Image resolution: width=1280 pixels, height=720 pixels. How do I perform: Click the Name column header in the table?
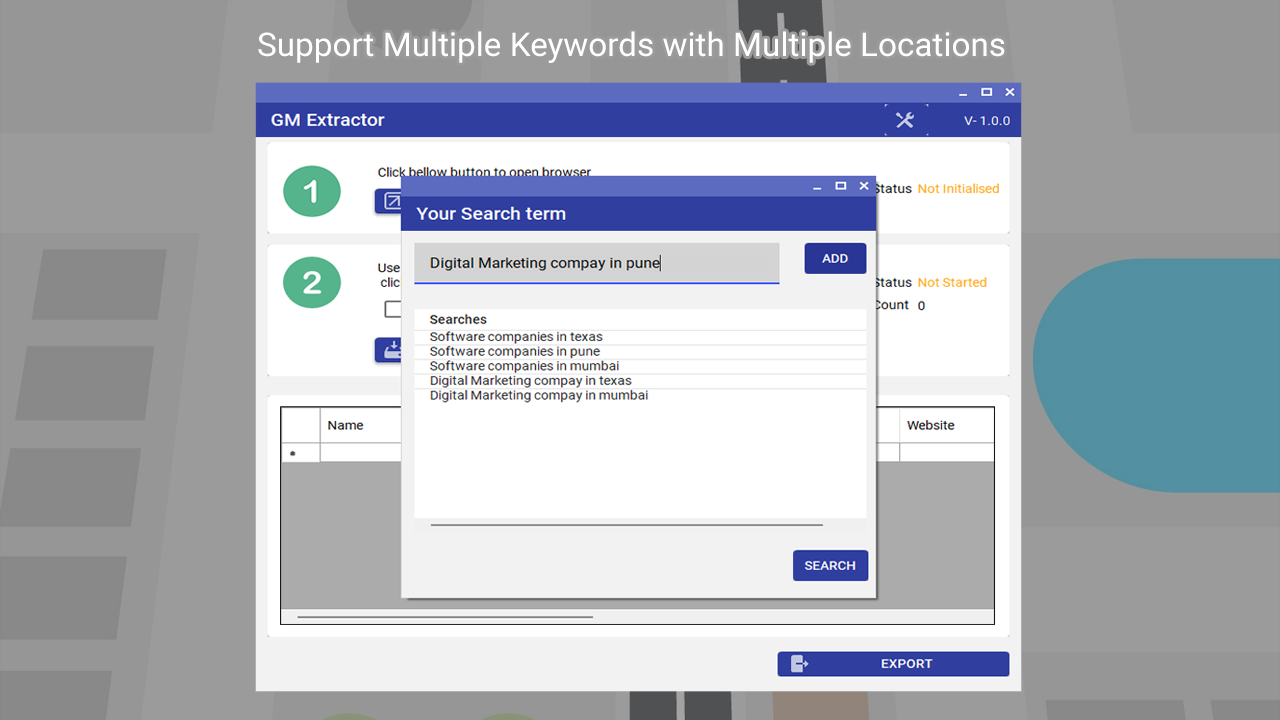(347, 424)
